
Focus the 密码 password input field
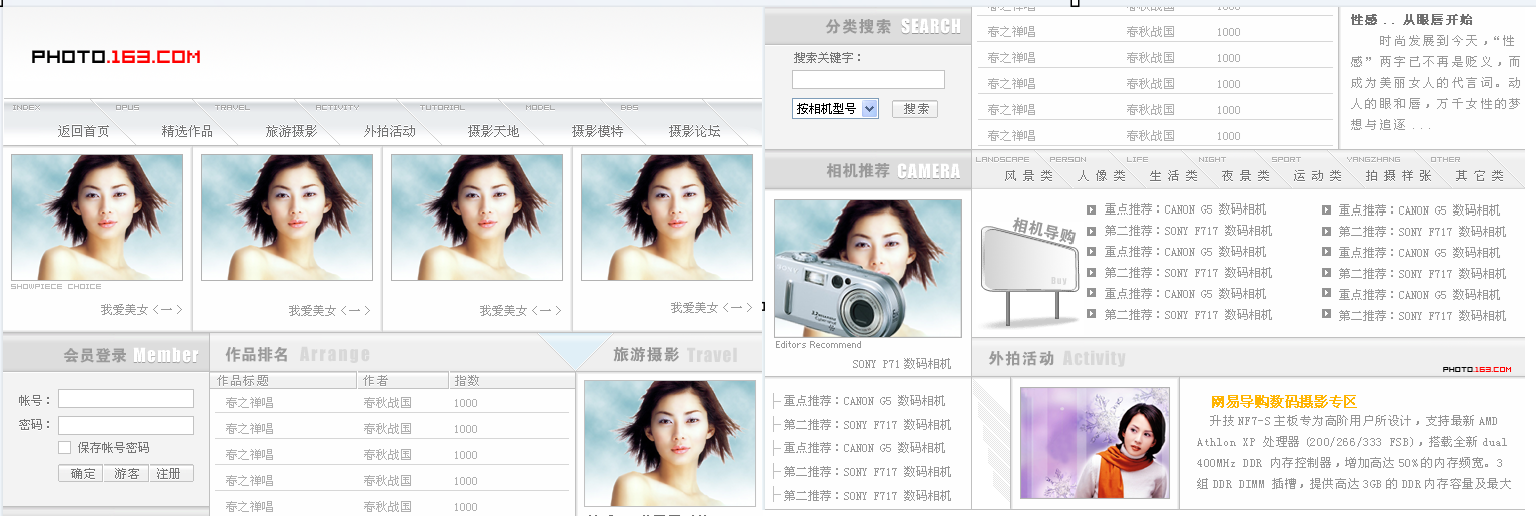[126, 425]
